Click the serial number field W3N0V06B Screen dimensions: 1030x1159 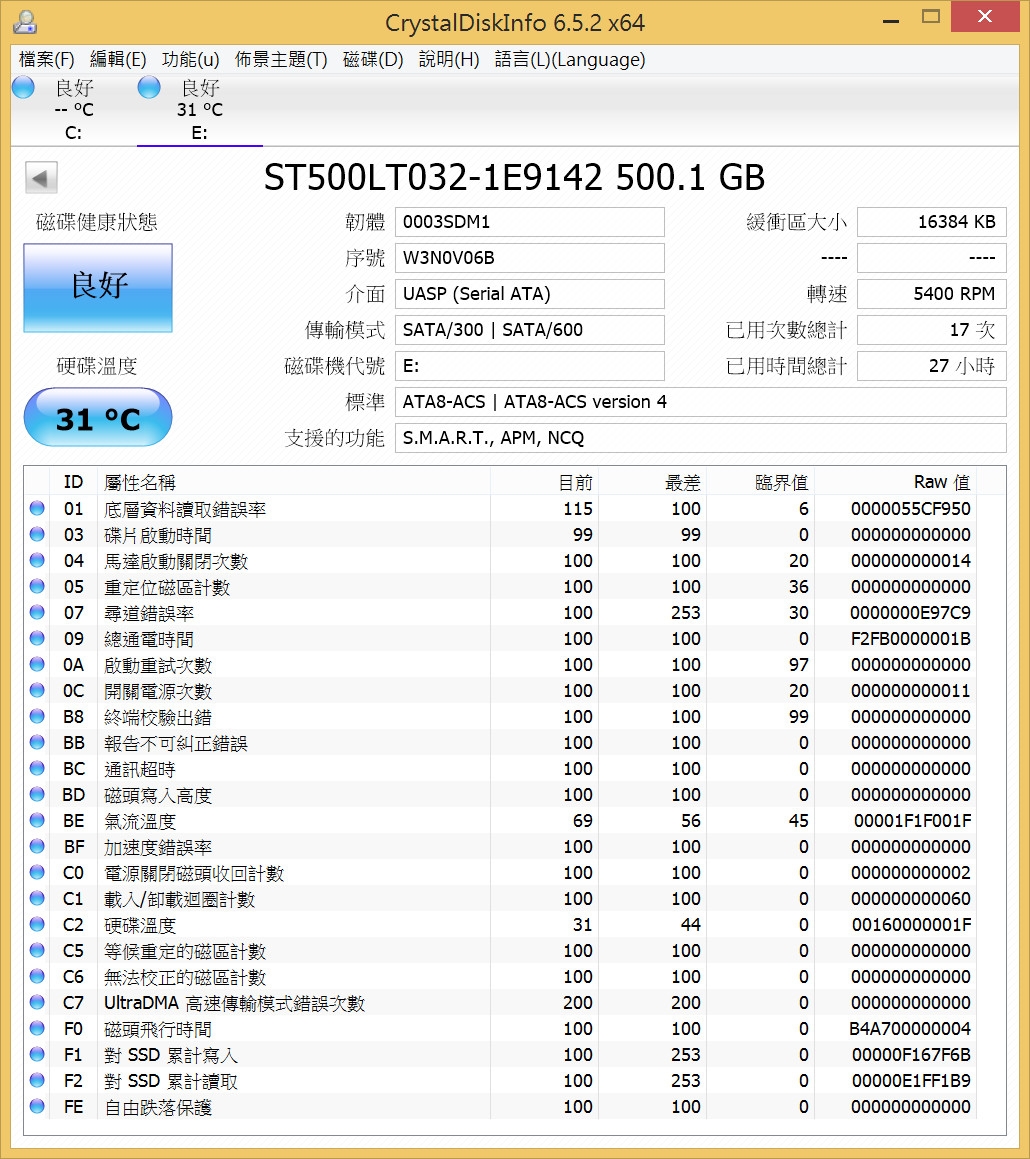[529, 258]
